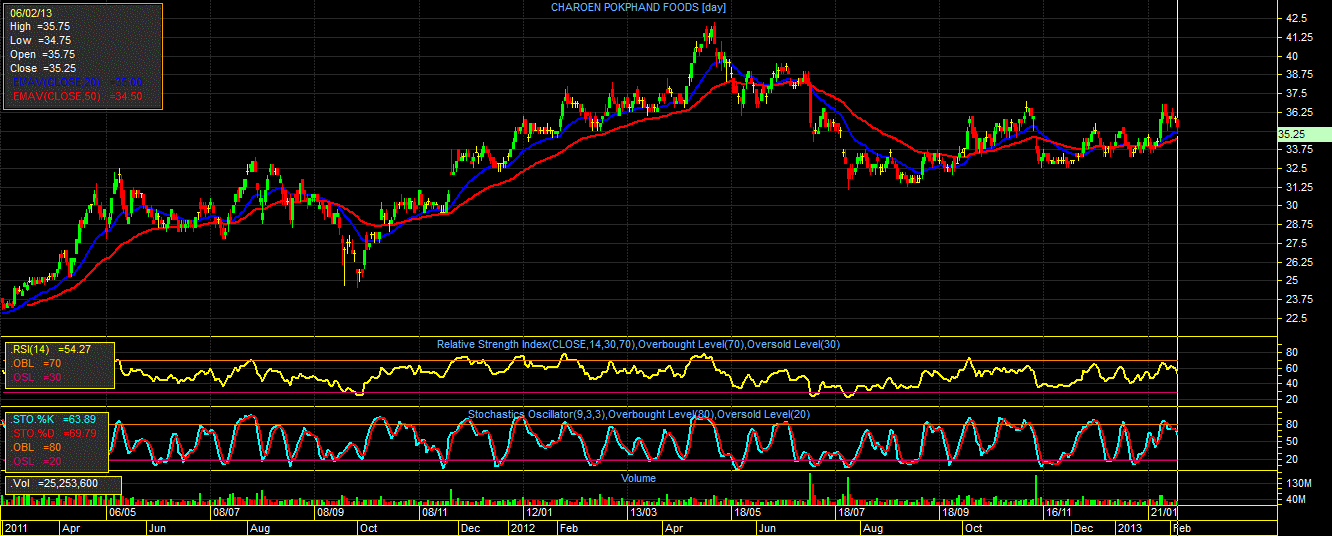Click the 23.75 price axis label

[1302, 299]
